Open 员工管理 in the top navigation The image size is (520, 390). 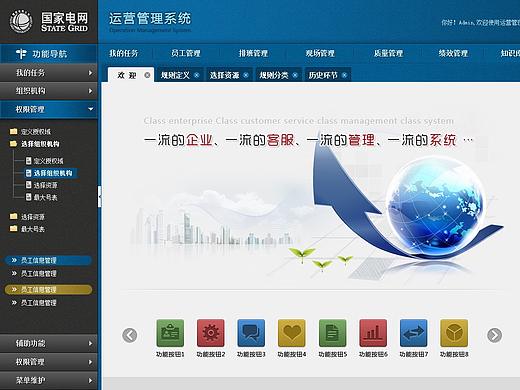point(186,53)
